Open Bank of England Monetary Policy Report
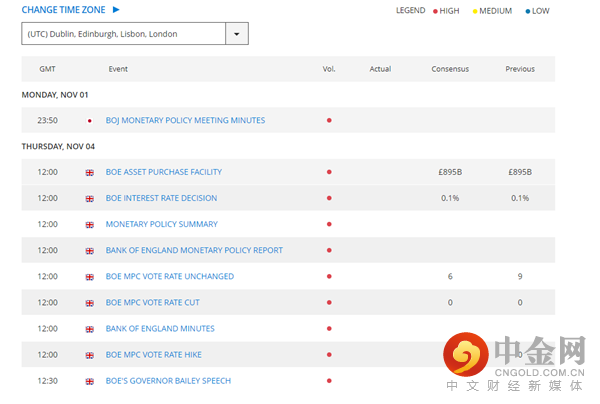 (x=194, y=250)
